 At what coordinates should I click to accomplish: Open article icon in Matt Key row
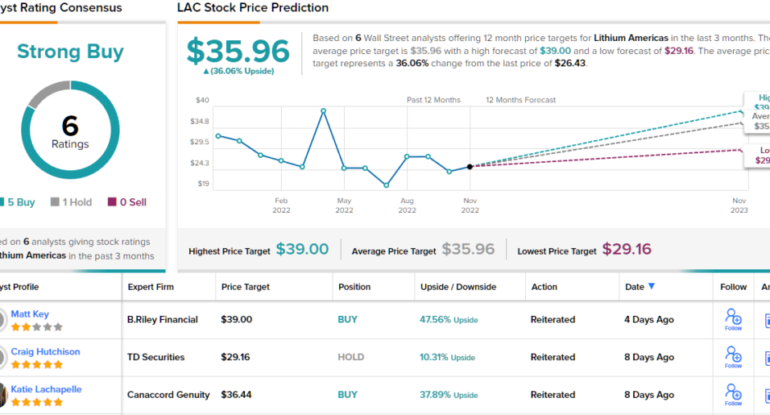tap(766, 320)
